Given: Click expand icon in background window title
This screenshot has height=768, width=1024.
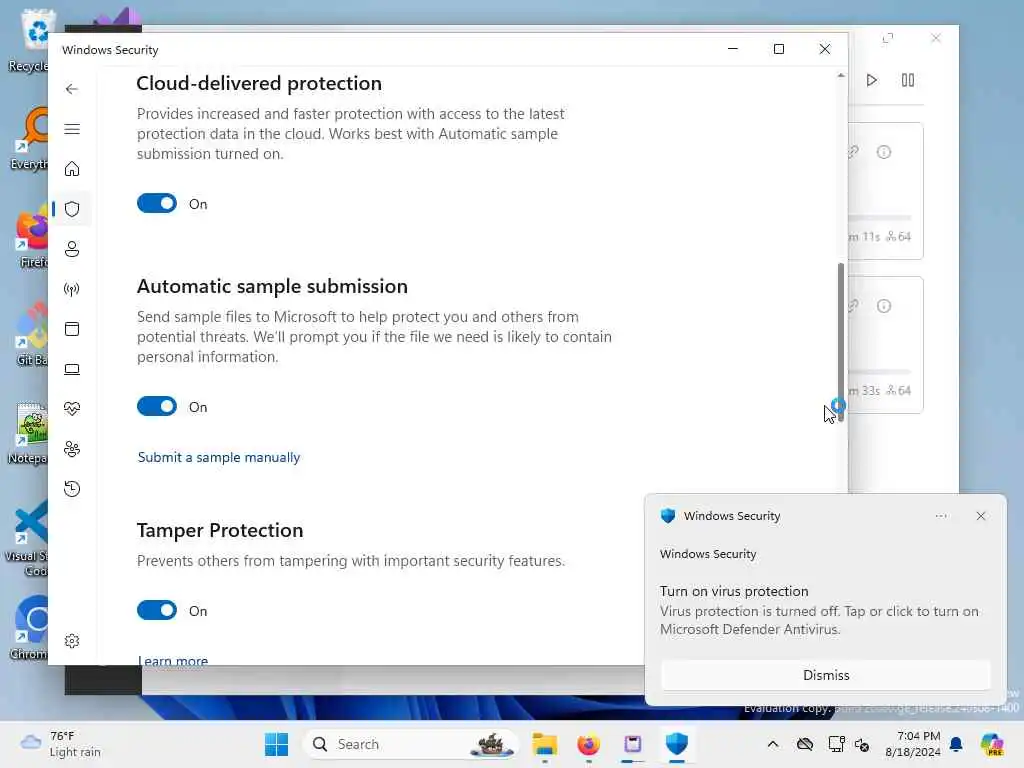Looking at the screenshot, I should (x=888, y=39).
